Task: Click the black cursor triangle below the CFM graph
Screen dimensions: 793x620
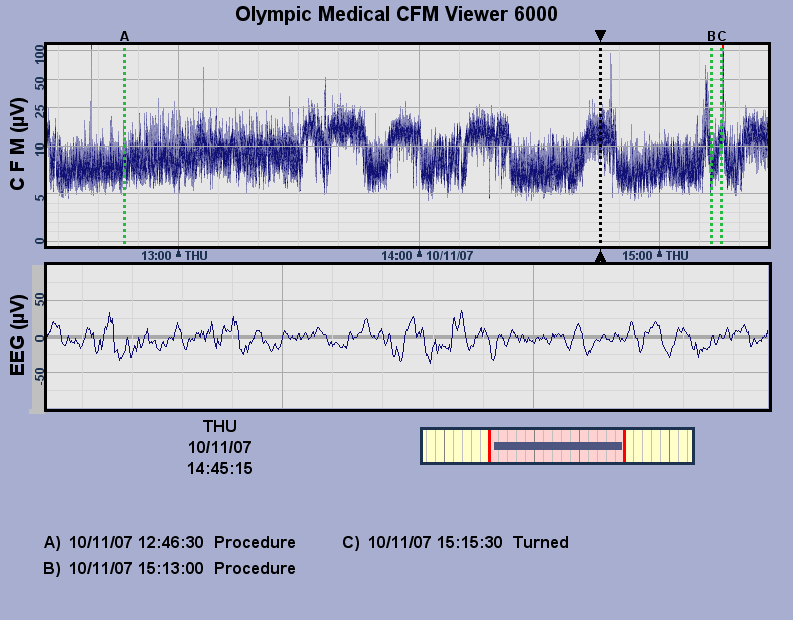Action: [600, 257]
